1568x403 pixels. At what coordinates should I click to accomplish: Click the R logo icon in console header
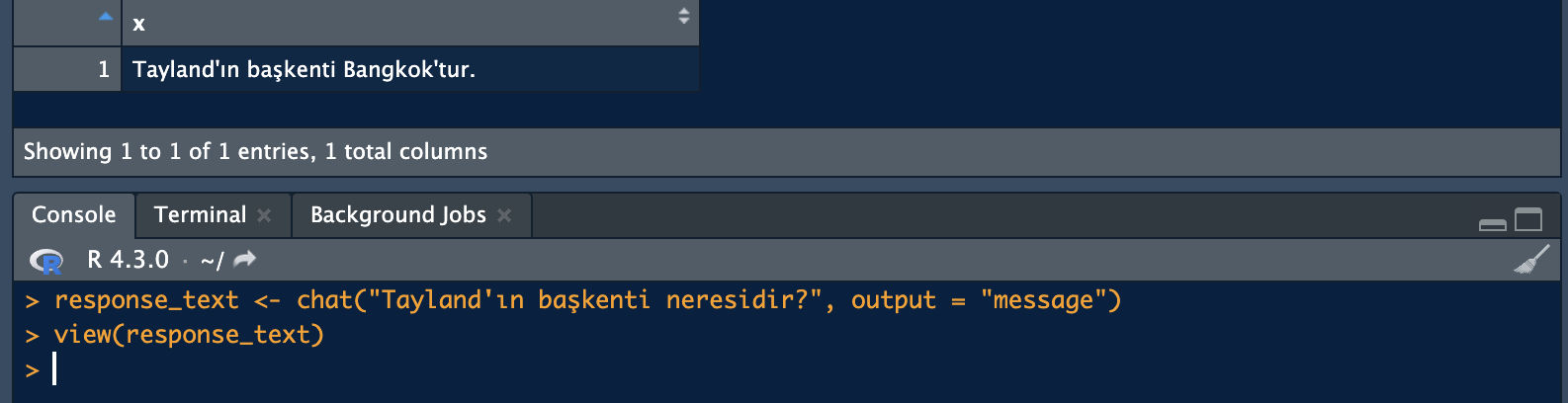pos(46,261)
